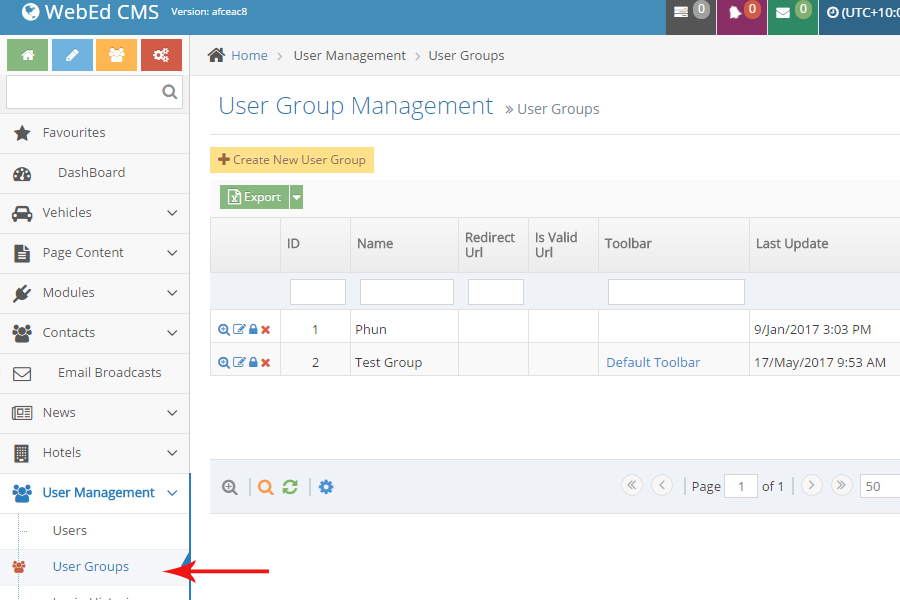Open the Default Toolbar link for Test Group

click(653, 362)
